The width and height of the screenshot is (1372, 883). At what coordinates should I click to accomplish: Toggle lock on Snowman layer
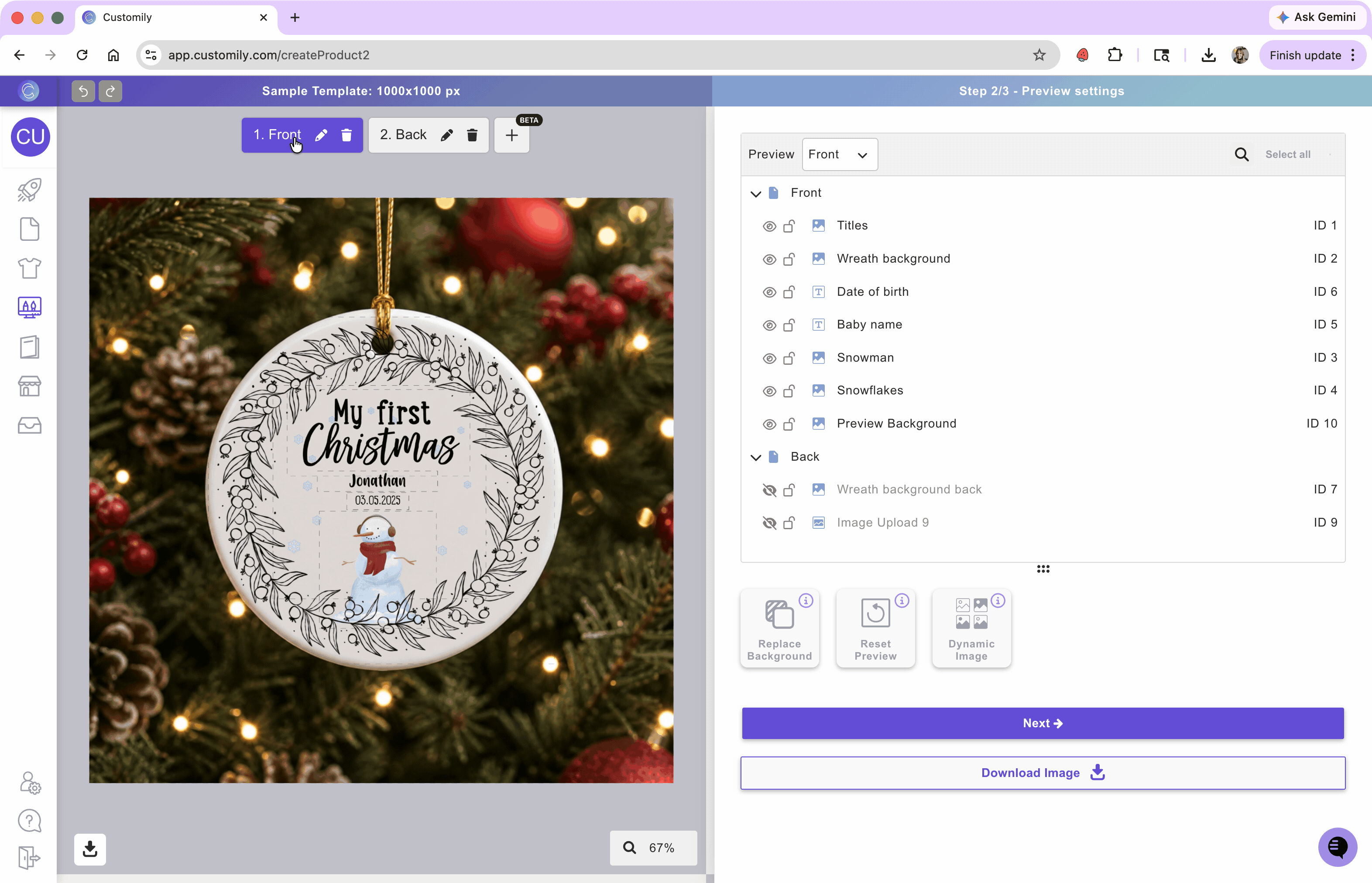(x=789, y=358)
